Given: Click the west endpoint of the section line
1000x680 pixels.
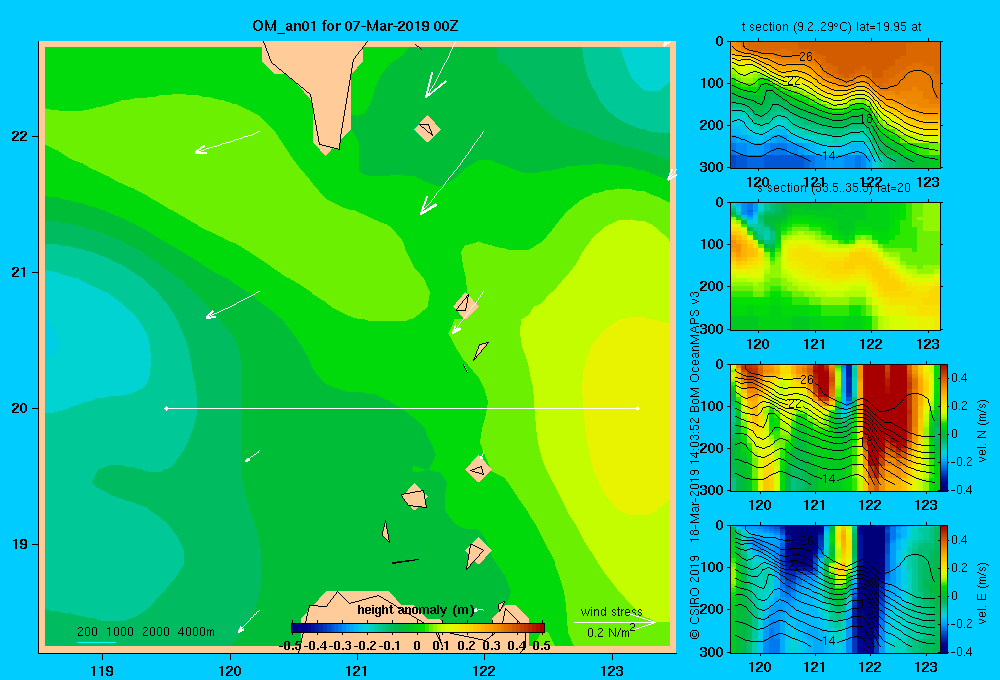Looking at the screenshot, I should tap(166, 408).
